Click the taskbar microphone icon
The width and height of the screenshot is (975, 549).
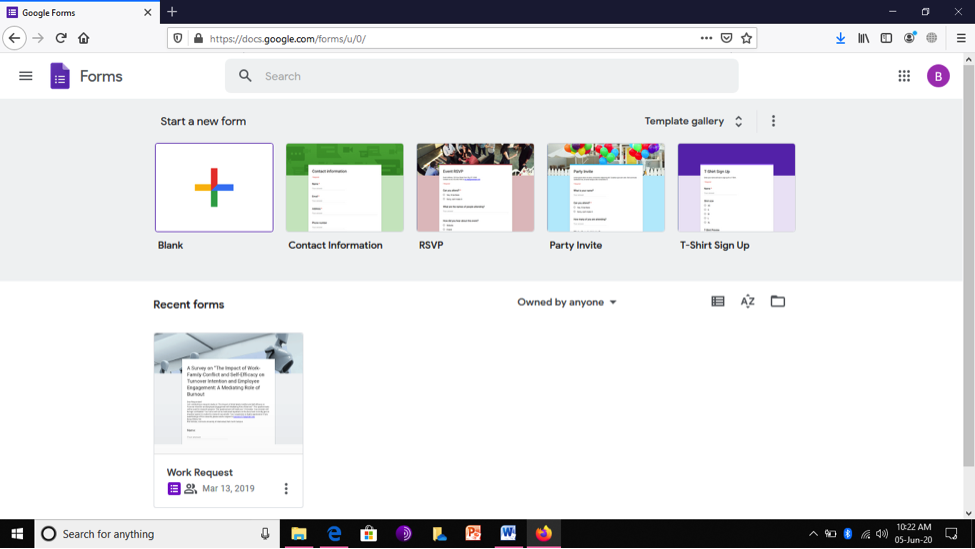[x=265, y=534]
